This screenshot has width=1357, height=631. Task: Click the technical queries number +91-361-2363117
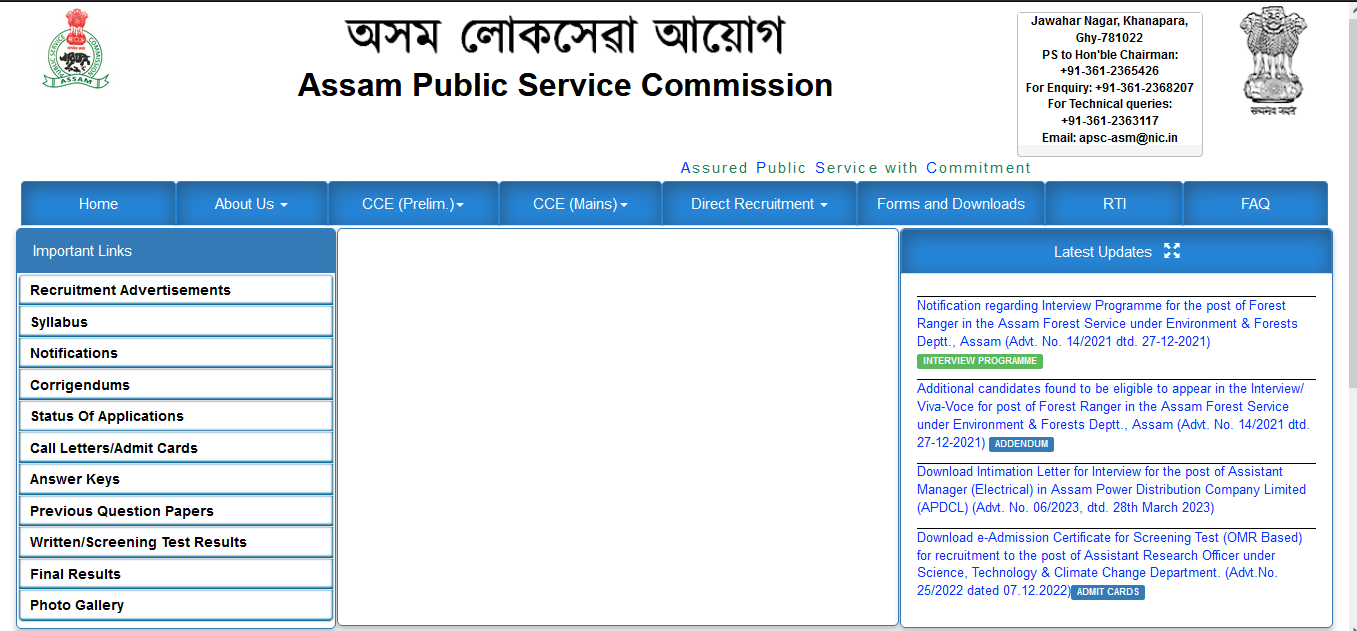click(x=1110, y=121)
